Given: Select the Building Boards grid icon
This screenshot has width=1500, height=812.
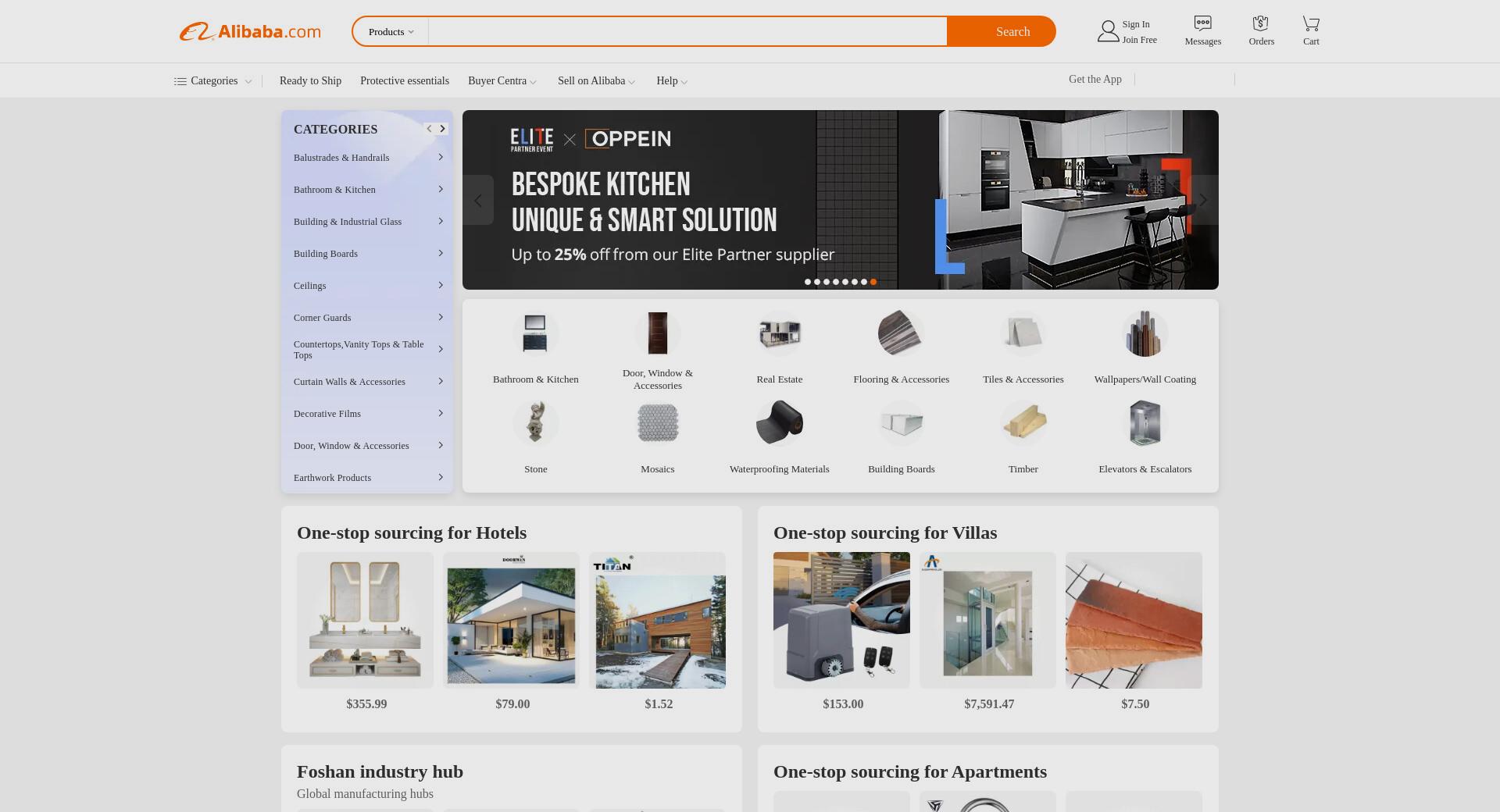Looking at the screenshot, I should pos(901,423).
